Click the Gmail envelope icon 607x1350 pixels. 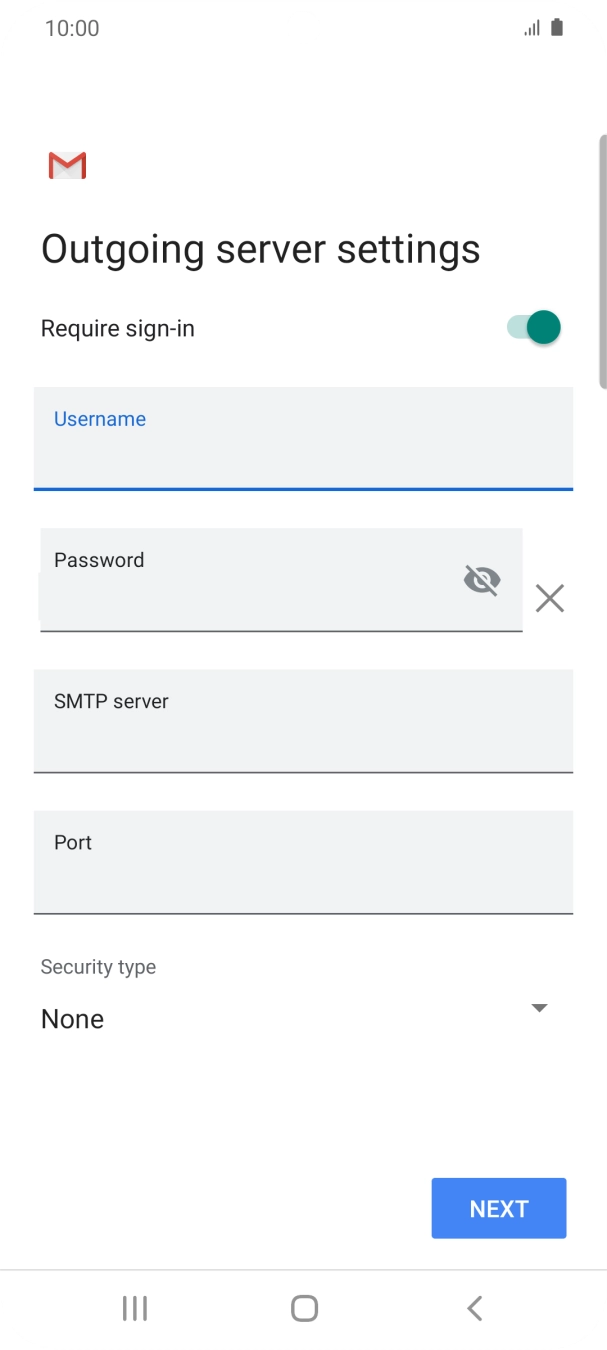[x=66, y=164]
